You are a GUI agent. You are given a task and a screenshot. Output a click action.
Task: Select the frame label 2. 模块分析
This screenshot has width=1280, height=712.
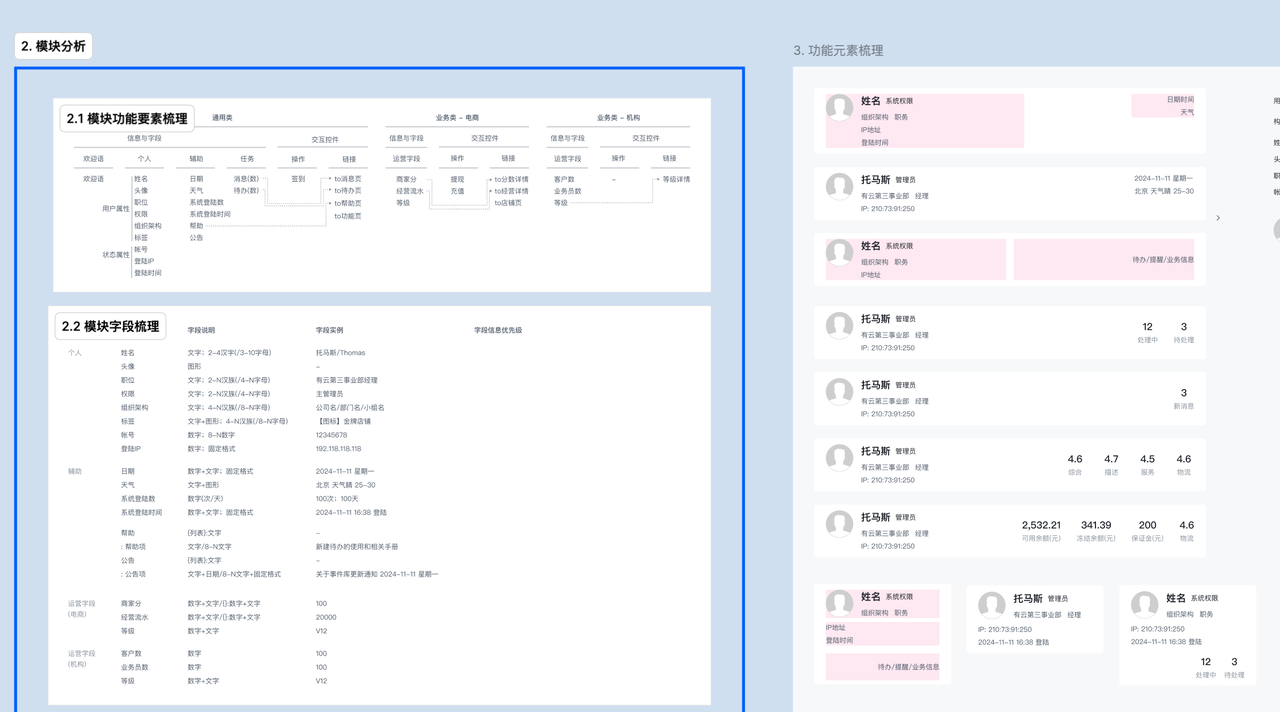(54, 46)
